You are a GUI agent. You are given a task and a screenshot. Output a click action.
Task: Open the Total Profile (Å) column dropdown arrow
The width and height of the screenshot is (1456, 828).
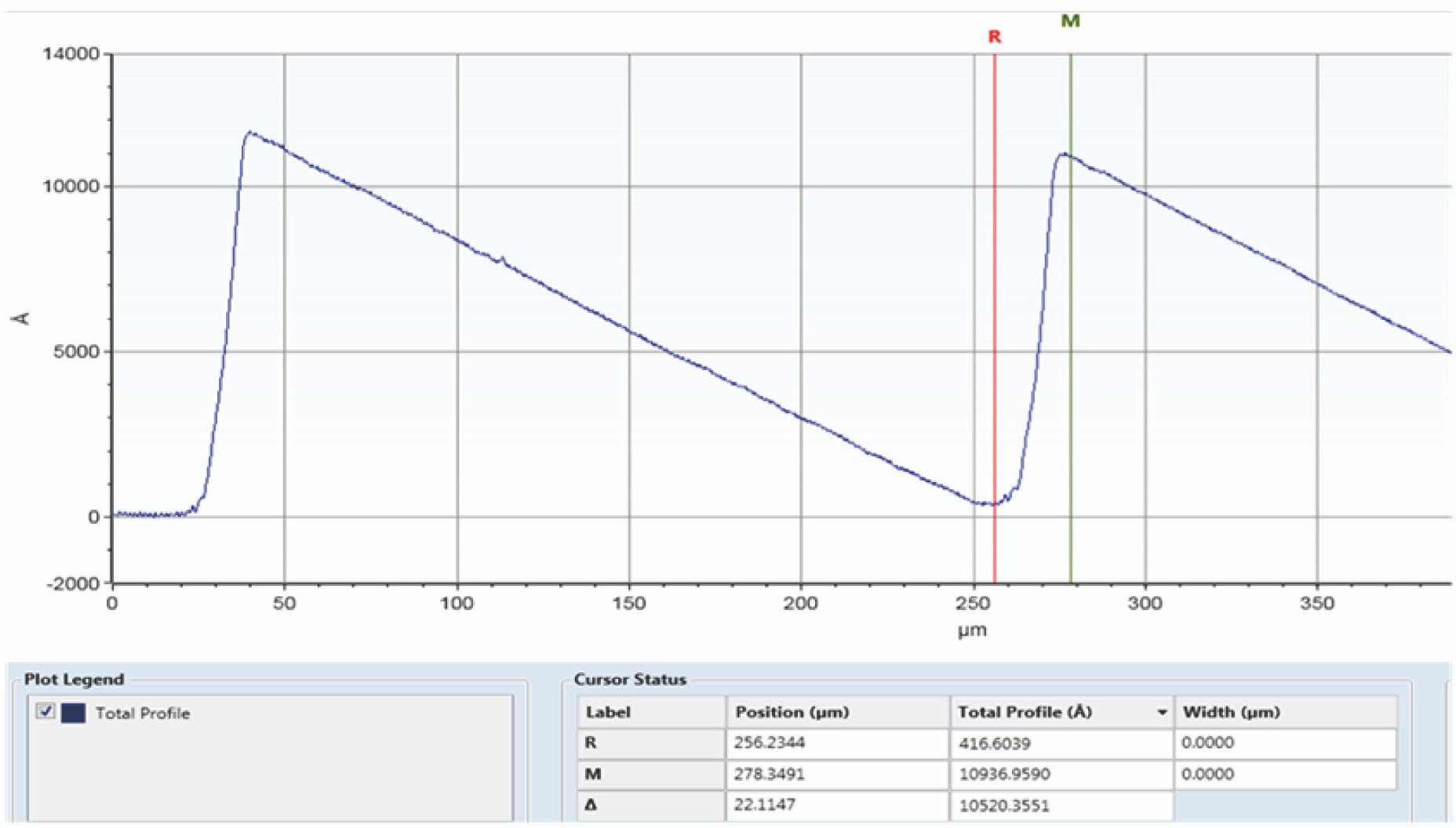1162,713
